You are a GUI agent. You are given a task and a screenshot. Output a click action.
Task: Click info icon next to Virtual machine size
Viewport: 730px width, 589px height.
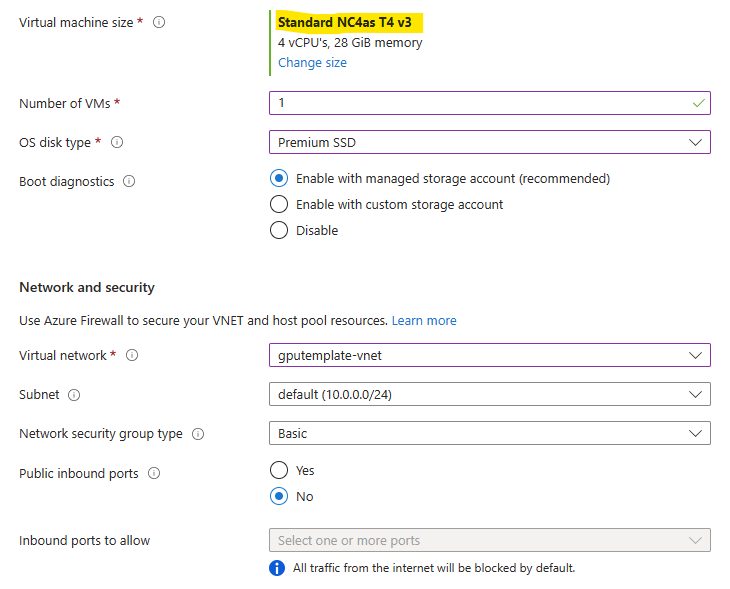[x=159, y=22]
